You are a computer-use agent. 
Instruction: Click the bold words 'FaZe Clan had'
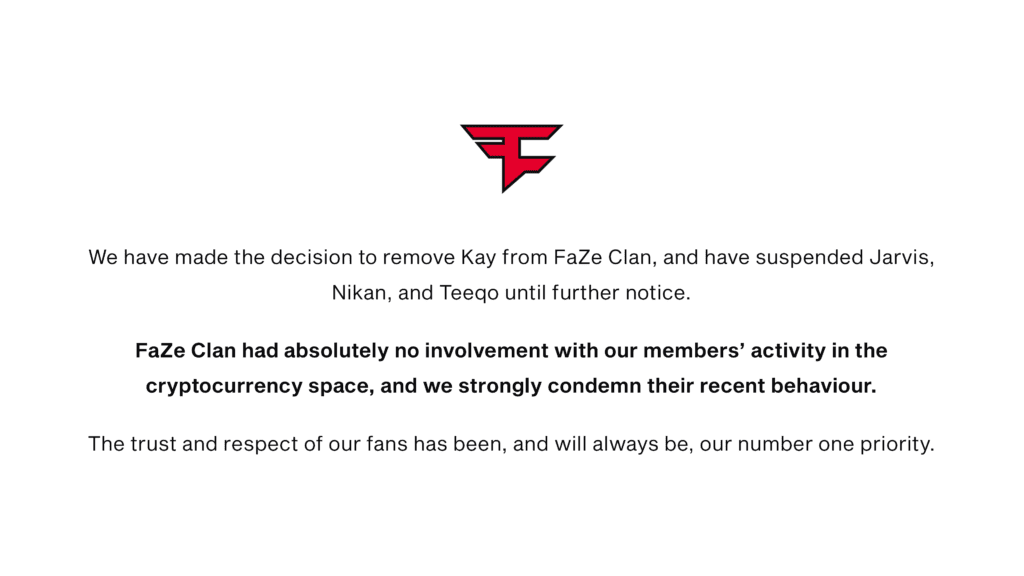point(192,351)
